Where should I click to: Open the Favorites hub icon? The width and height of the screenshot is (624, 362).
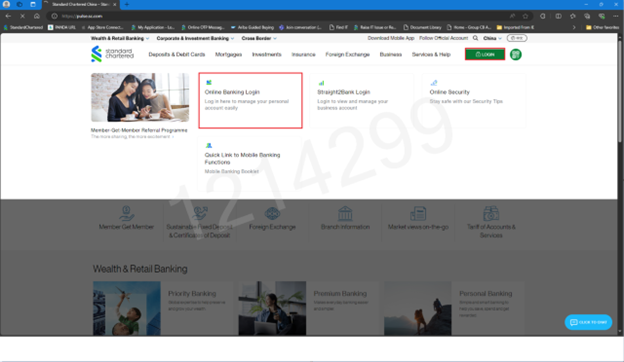click(x=573, y=16)
